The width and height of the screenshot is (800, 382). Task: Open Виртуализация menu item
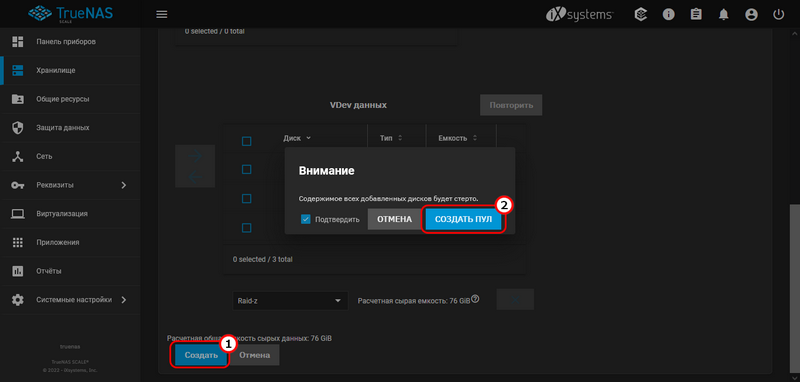pyautogui.click(x=70, y=213)
